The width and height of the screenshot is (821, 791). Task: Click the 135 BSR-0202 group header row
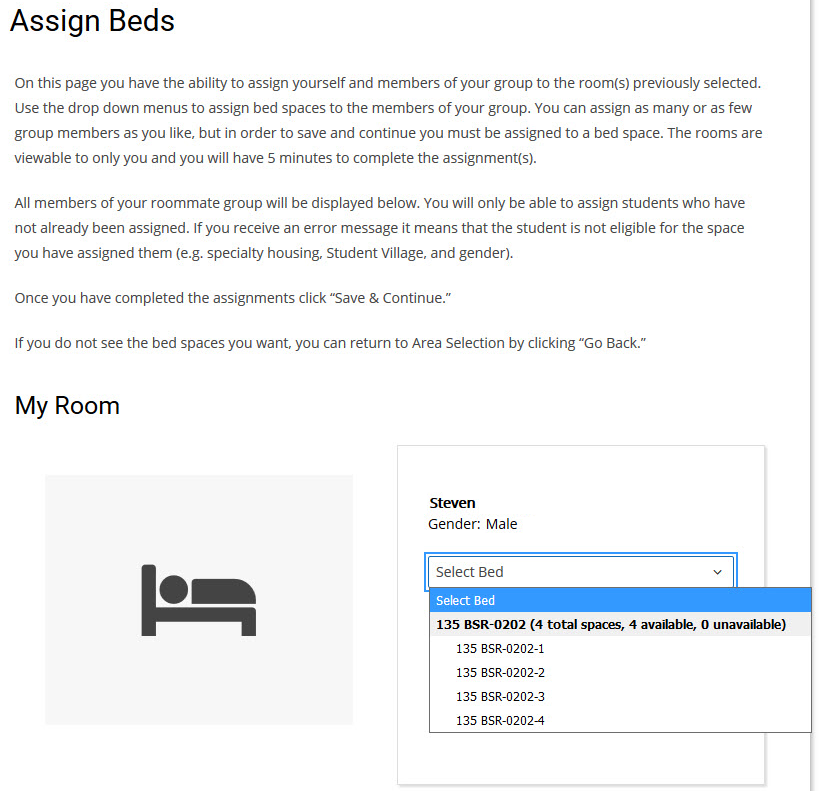[x=610, y=625]
